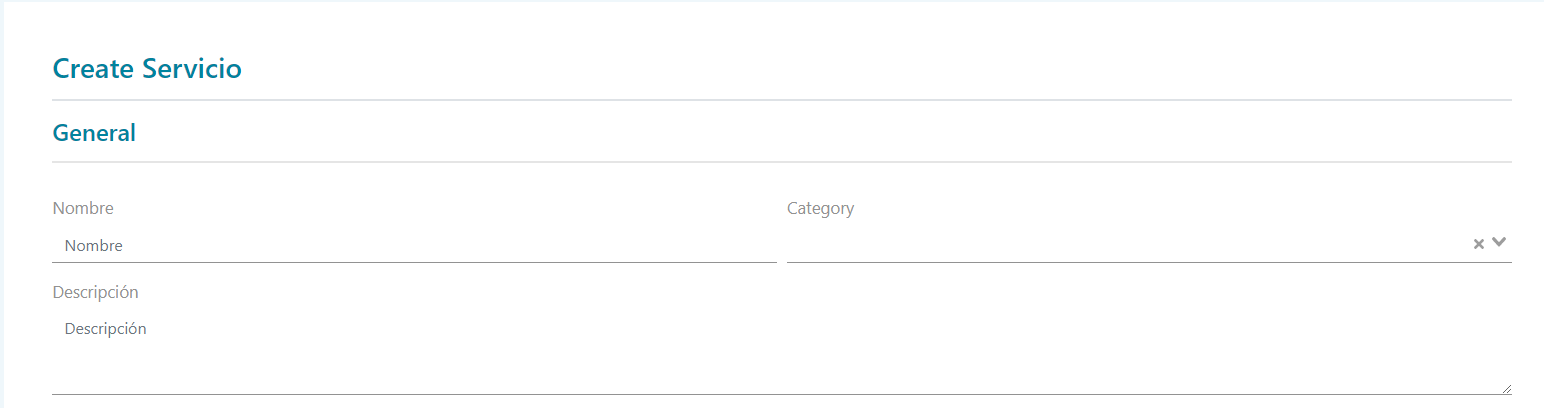Click the Descripción placeholder text

tap(105, 329)
